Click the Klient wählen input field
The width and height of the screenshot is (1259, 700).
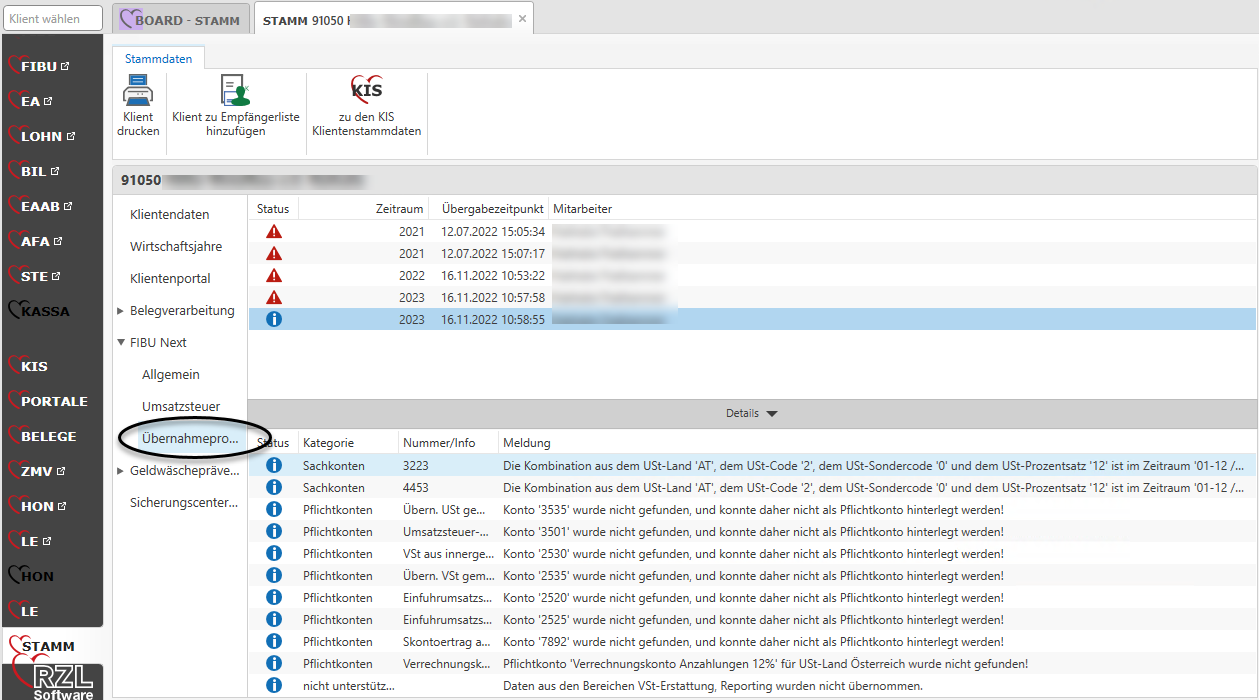tap(54, 18)
